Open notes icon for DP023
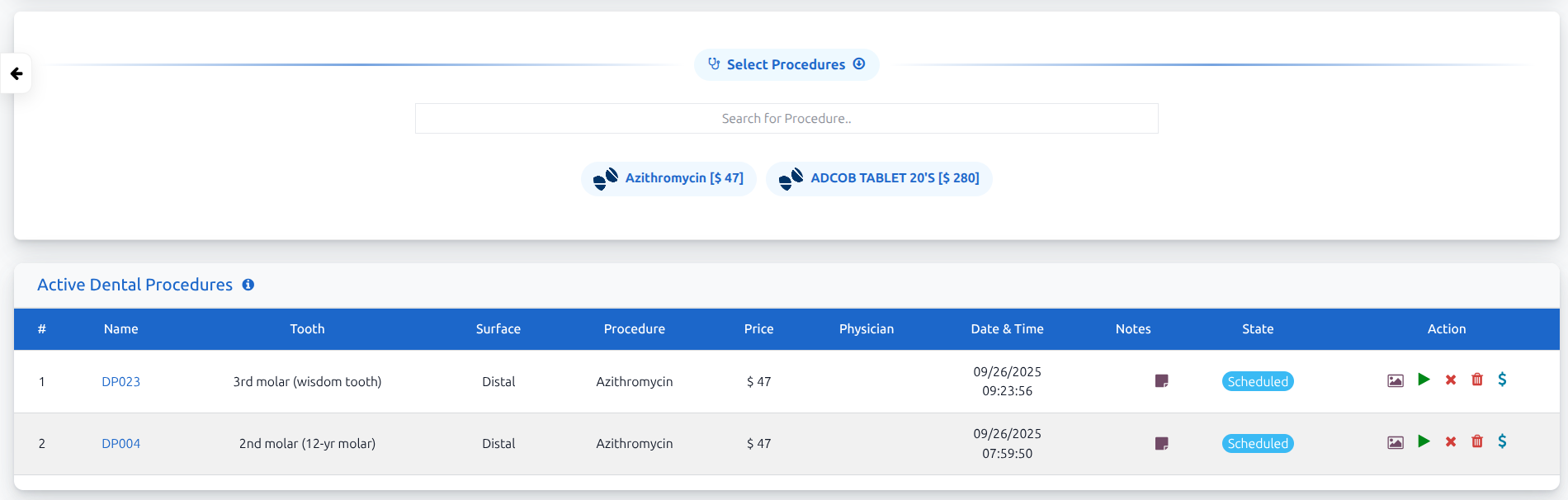Viewport: 1568px width, 500px height. tap(1161, 381)
